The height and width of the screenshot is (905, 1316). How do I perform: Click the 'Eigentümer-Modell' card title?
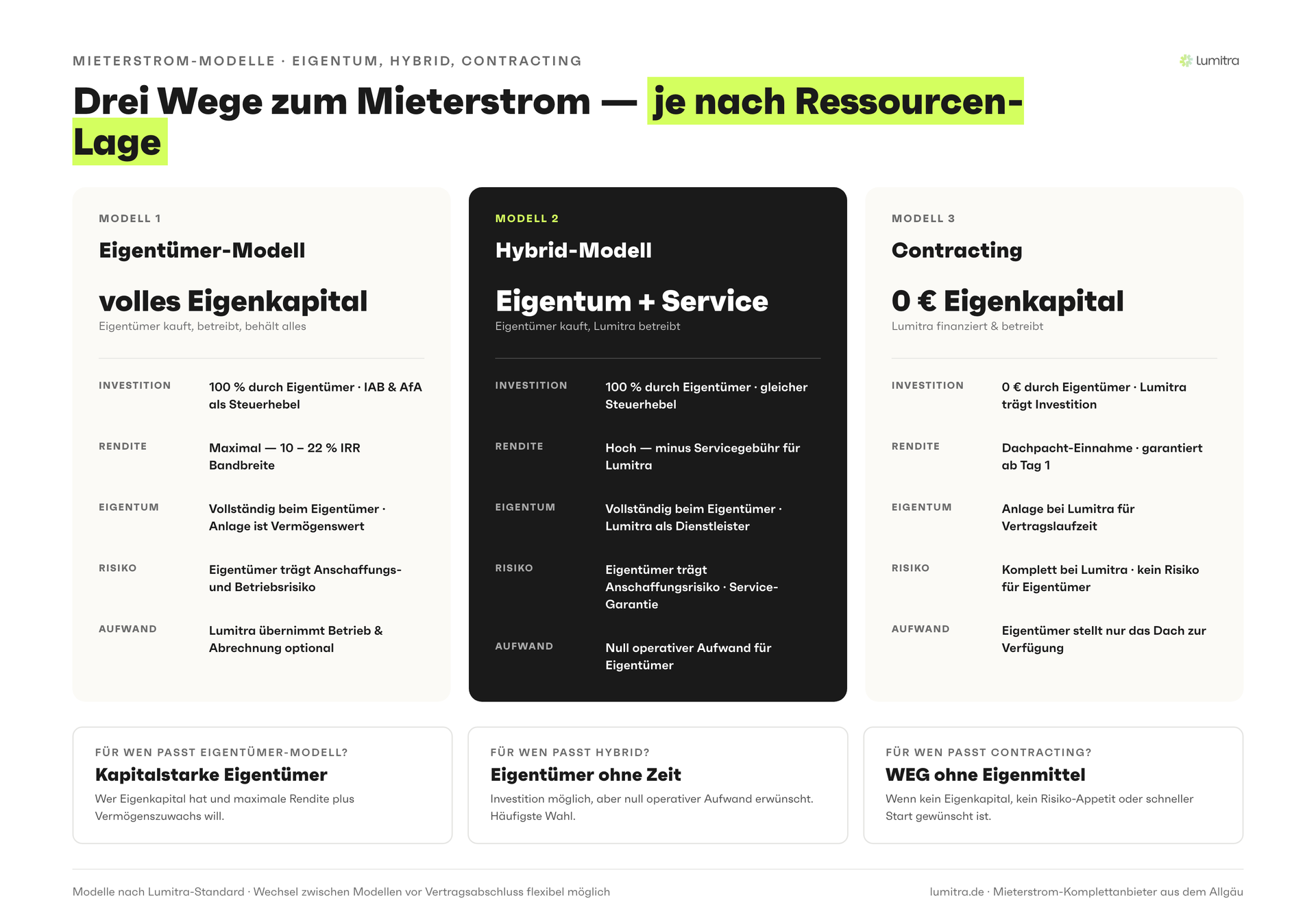[202, 250]
